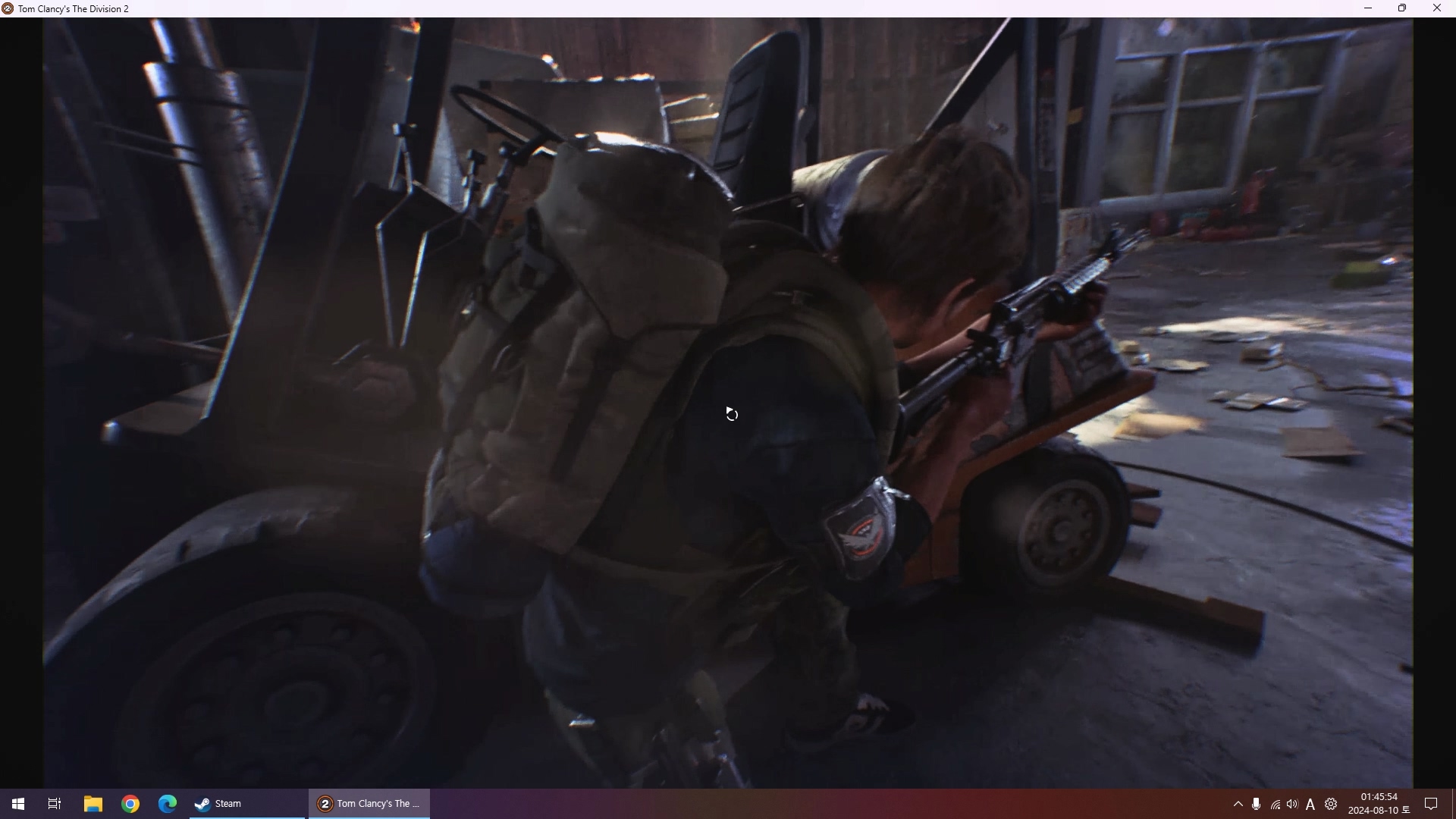Expand the hidden system tray icons
Image resolution: width=1456 pixels, height=819 pixels.
click(x=1238, y=804)
